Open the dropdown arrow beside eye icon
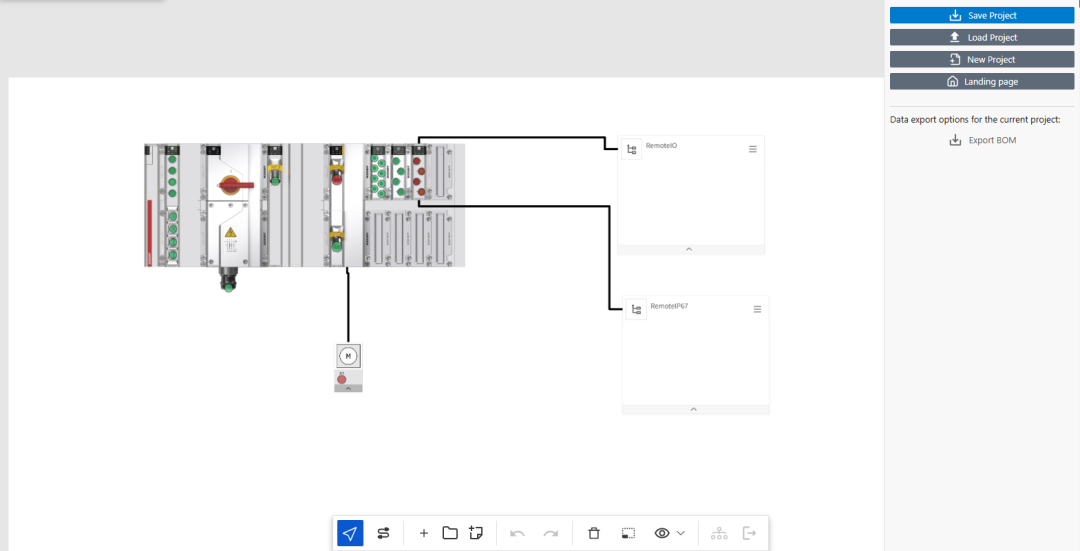 (681, 533)
